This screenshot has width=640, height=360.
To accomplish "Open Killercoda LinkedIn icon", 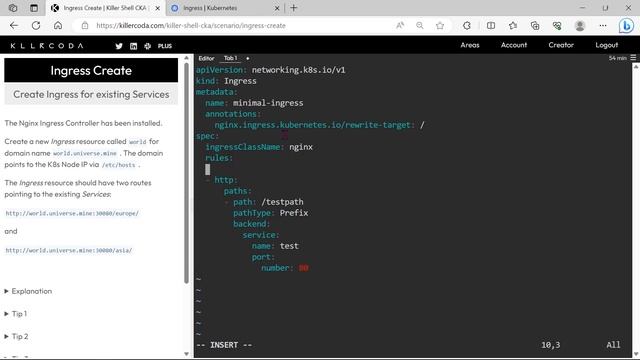I will coord(133,46).
